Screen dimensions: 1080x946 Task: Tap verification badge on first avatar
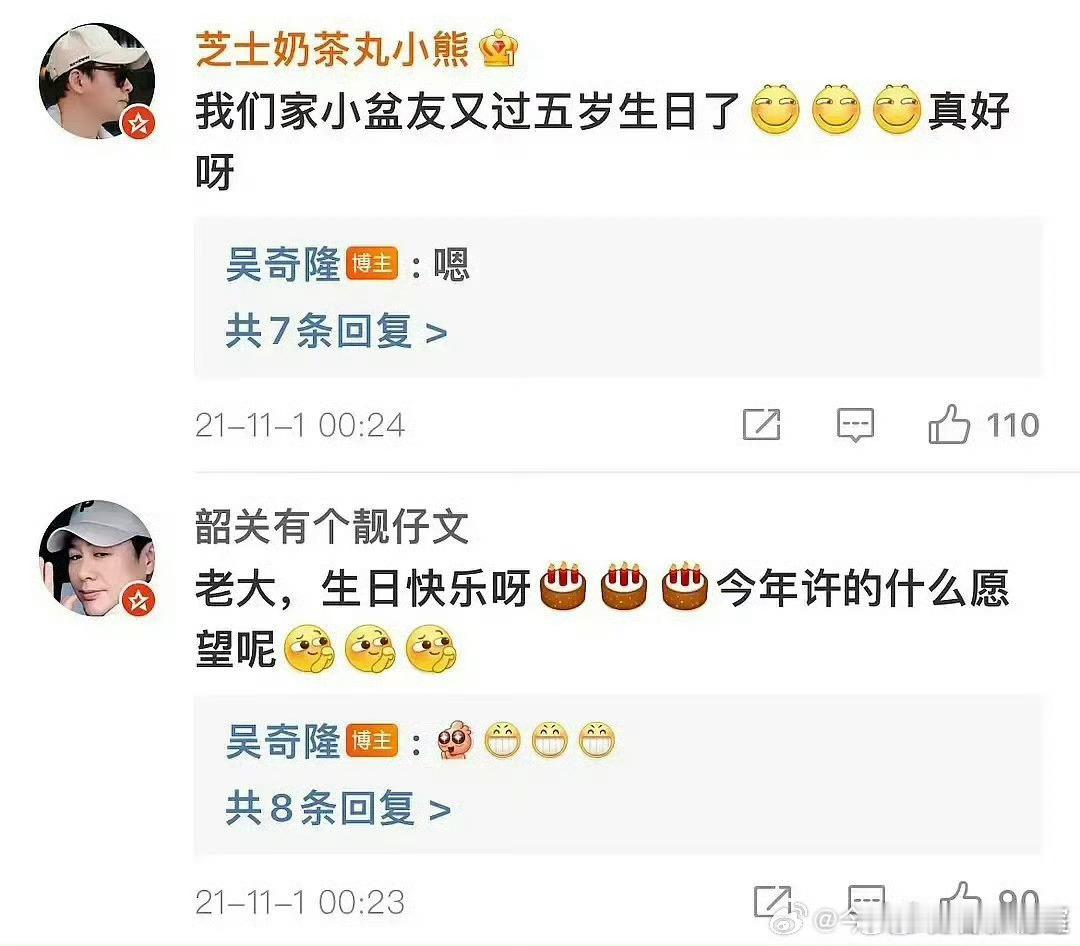tap(138, 123)
